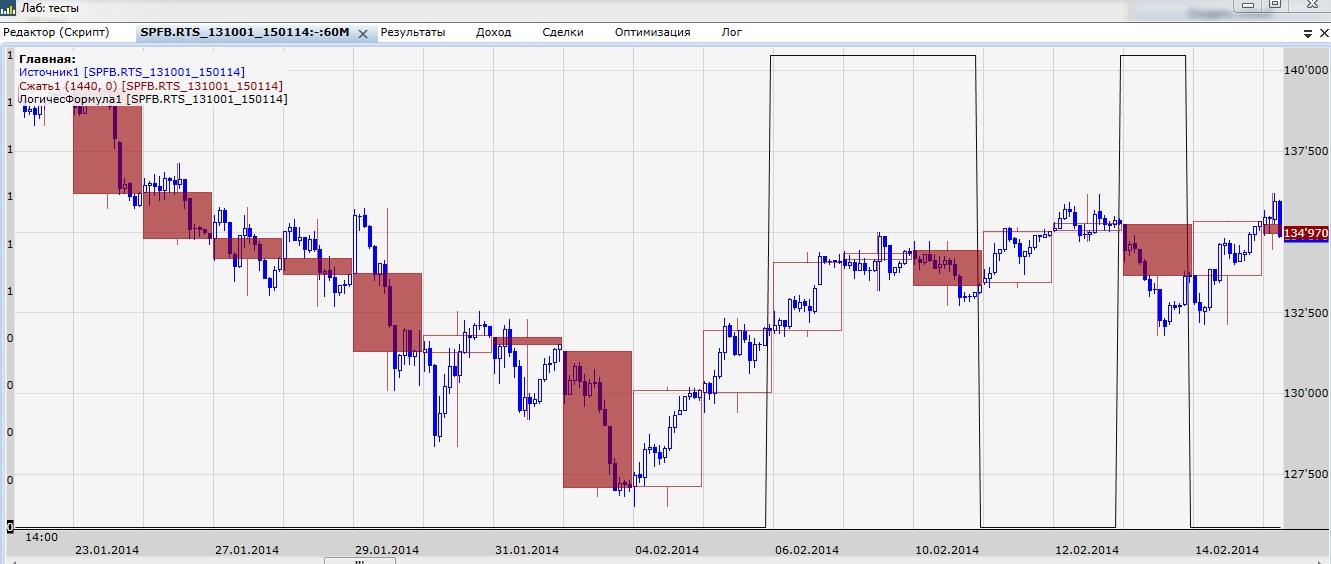Open the Доход tab
Image resolution: width=1331 pixels, height=564 pixels.
click(x=493, y=32)
